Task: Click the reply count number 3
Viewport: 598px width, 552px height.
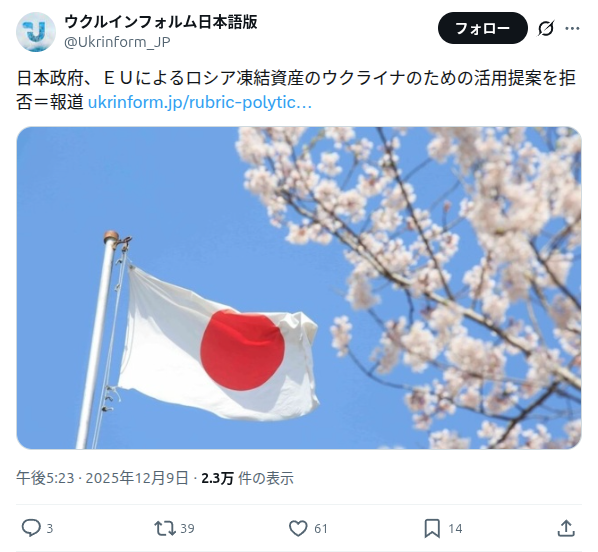Action: pyautogui.click(x=50, y=529)
